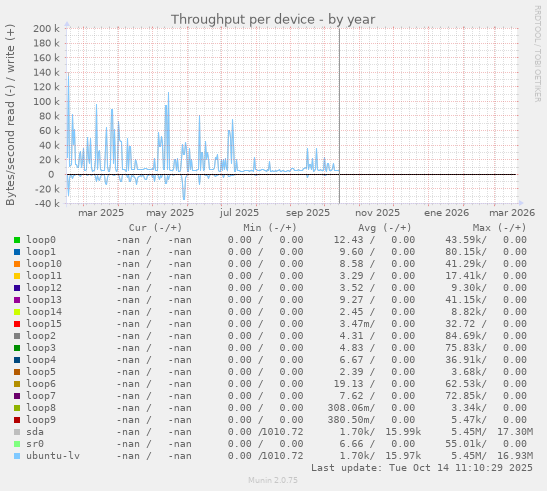Click the loop5 brown color swatch
The width and height of the screenshot is (547, 491).
17,372
